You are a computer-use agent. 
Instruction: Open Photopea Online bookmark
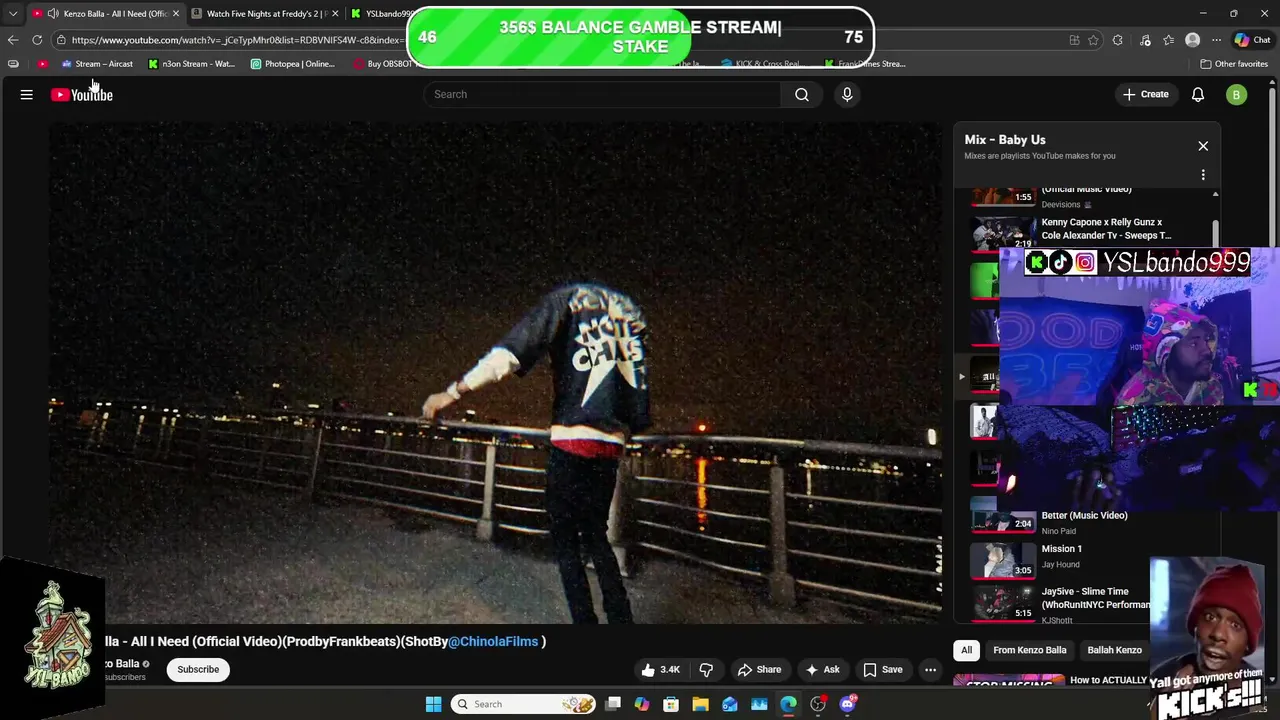pyautogui.click(x=293, y=64)
